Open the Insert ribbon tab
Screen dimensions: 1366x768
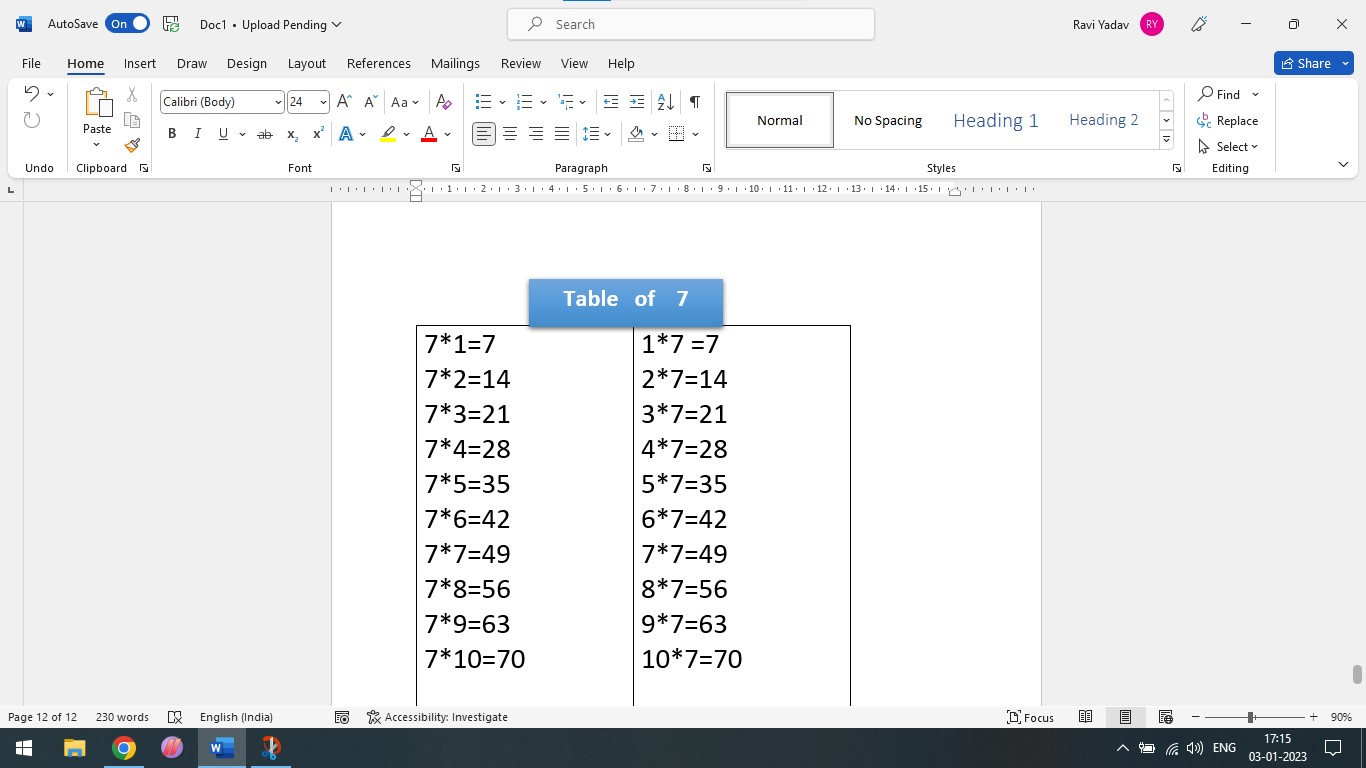(x=139, y=63)
